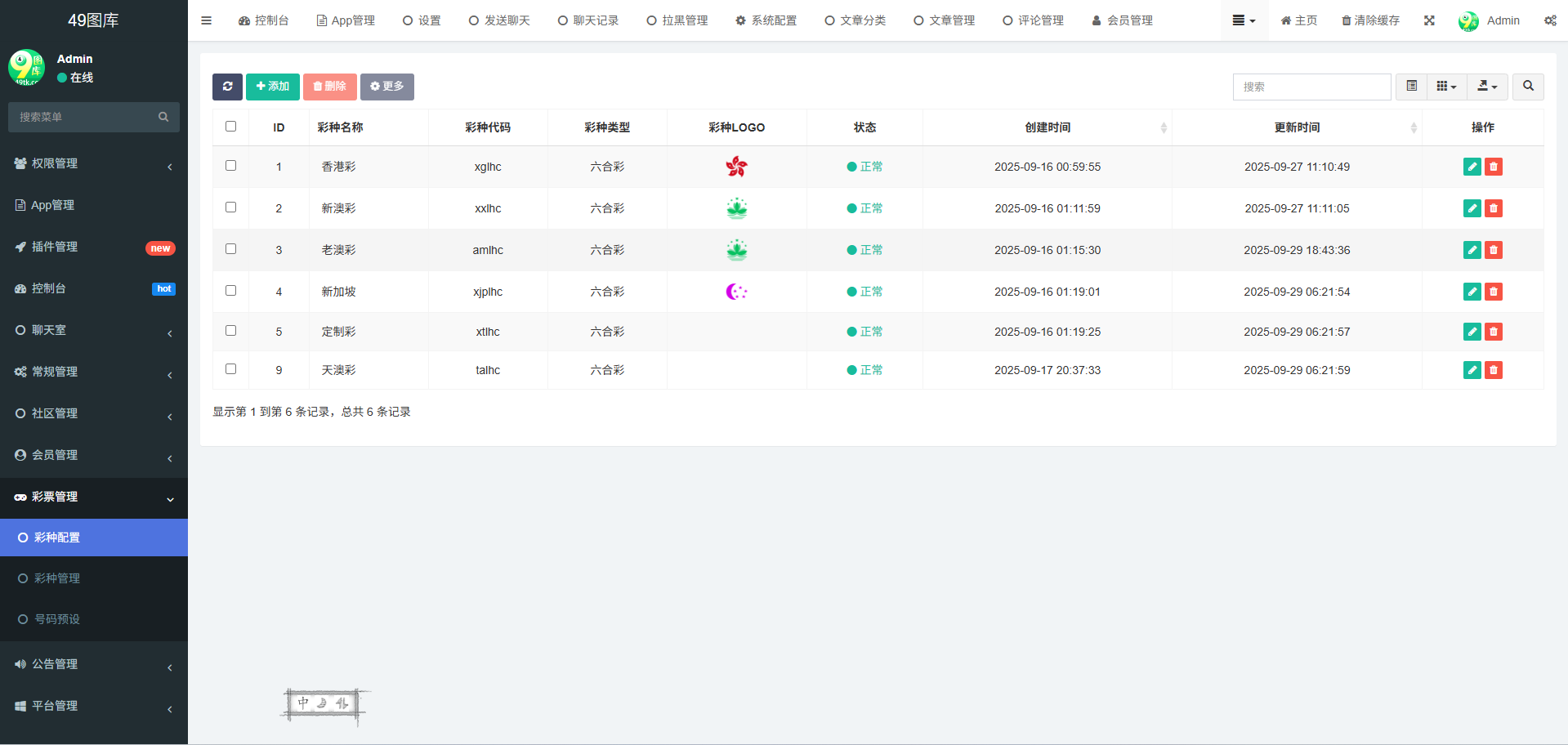Tick the checkbox for 新澳彩 row
1568x745 pixels.
tap(230, 207)
